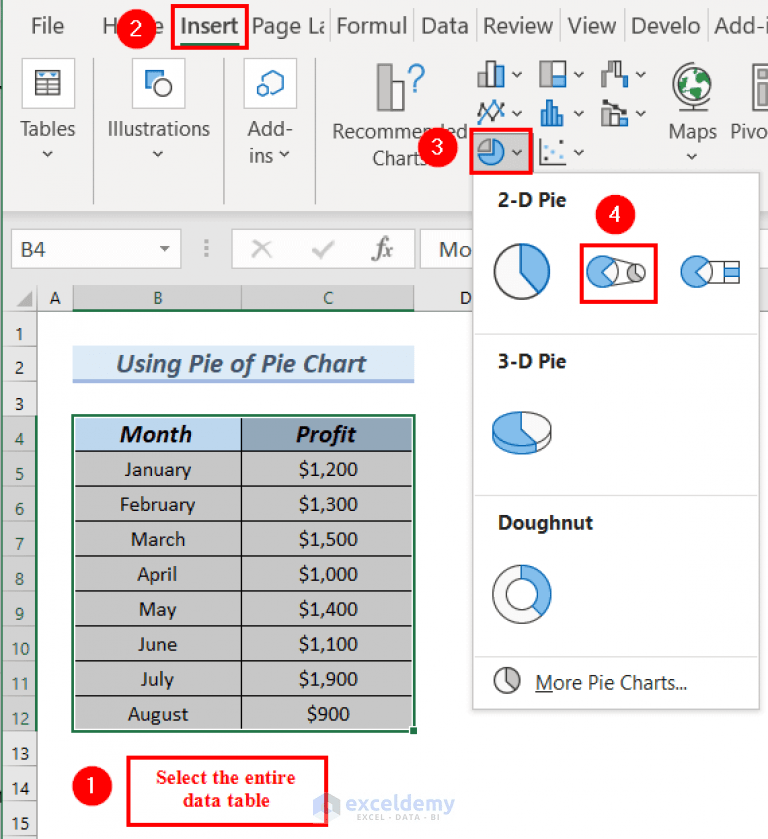
Task: Select the $1,300 cell
Action: (327, 504)
